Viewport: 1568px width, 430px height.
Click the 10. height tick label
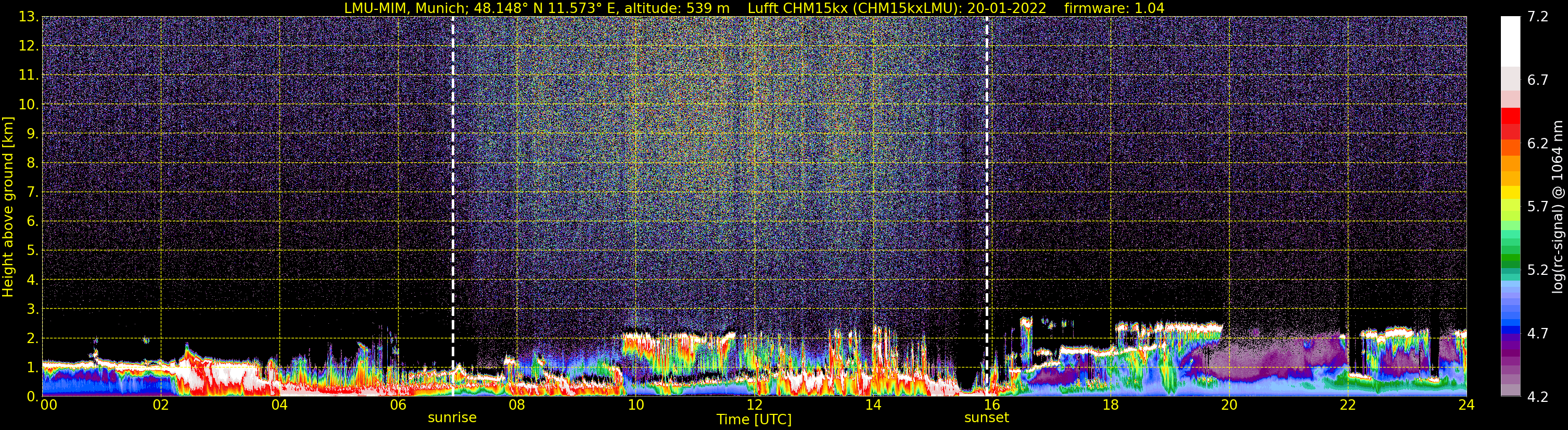point(29,105)
